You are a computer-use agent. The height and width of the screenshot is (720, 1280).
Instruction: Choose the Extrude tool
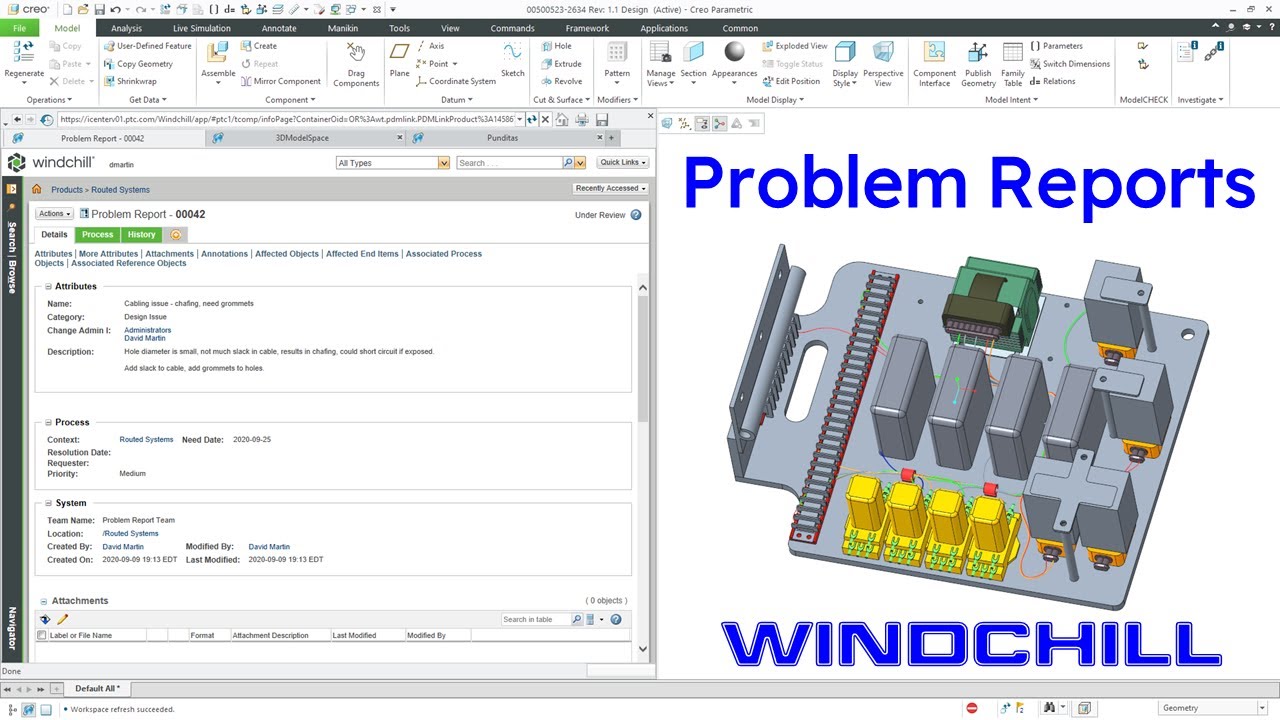560,64
